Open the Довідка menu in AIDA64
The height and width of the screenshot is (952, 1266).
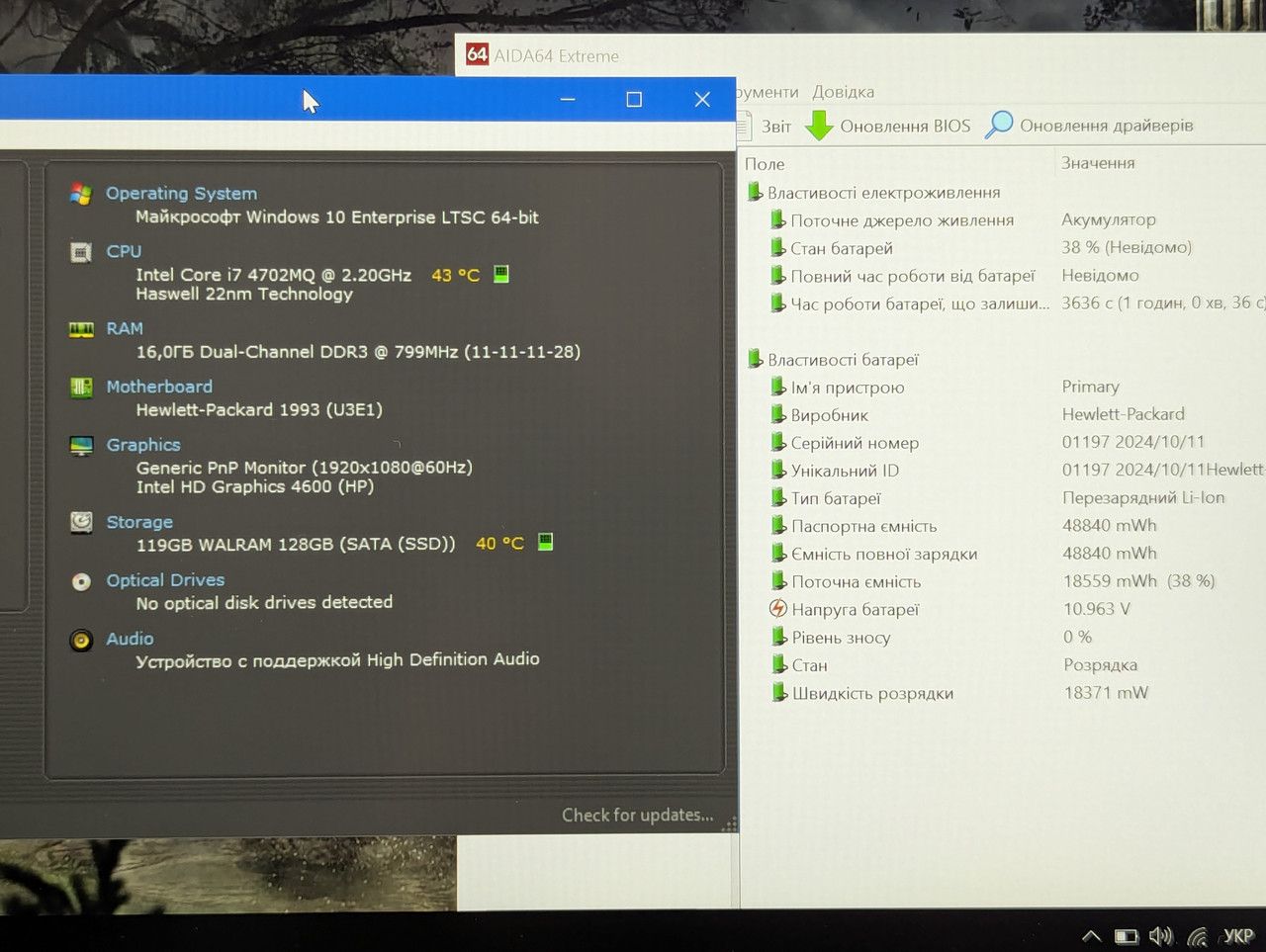point(843,92)
